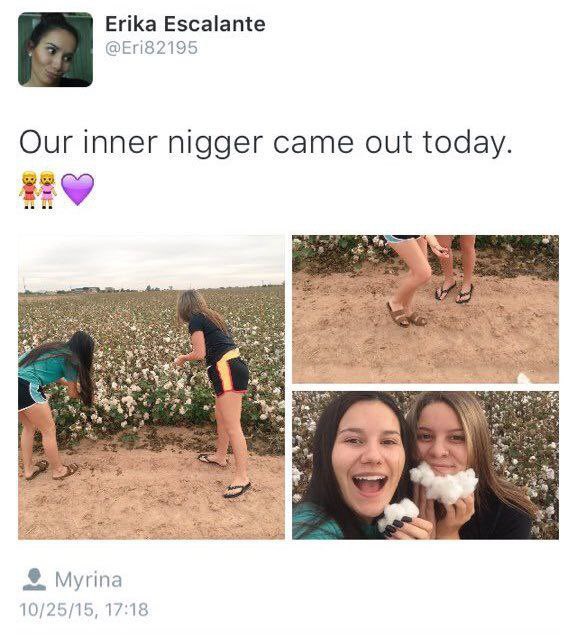
Task: Tap the overcast sky in the left photo
Action: (151, 261)
